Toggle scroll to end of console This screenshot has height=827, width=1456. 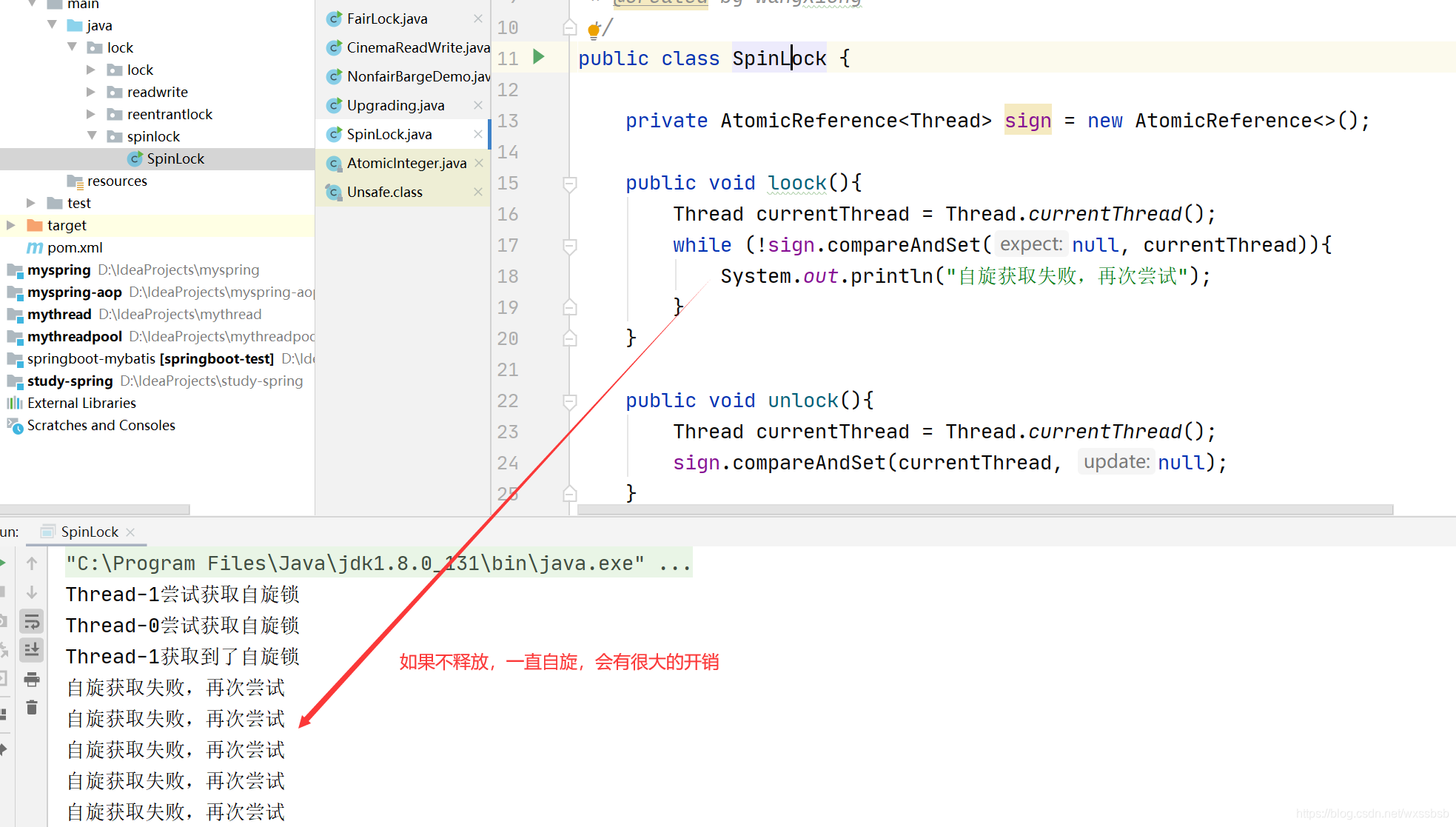32,650
